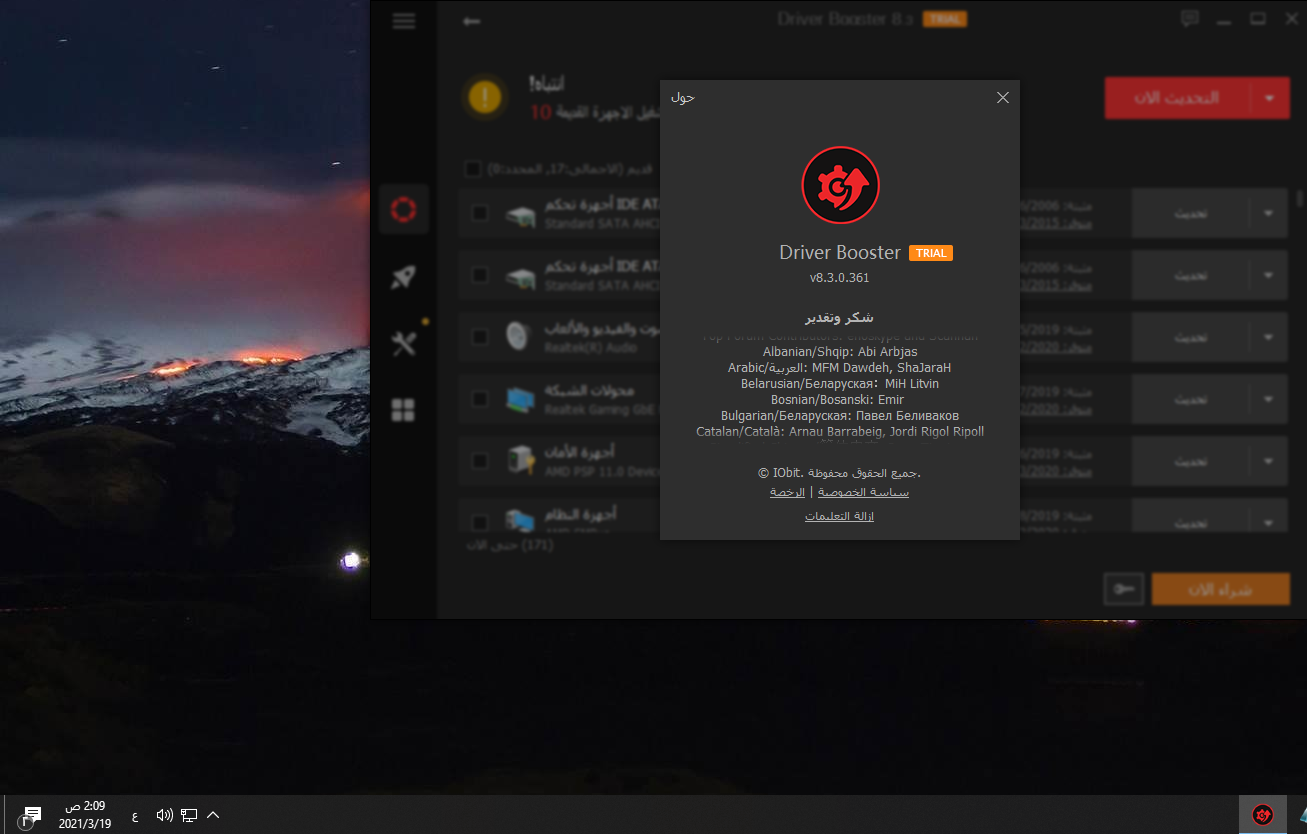This screenshot has height=834, width=1307.
Task: Open the Action Center grid sidebar icon
Action: click(404, 410)
